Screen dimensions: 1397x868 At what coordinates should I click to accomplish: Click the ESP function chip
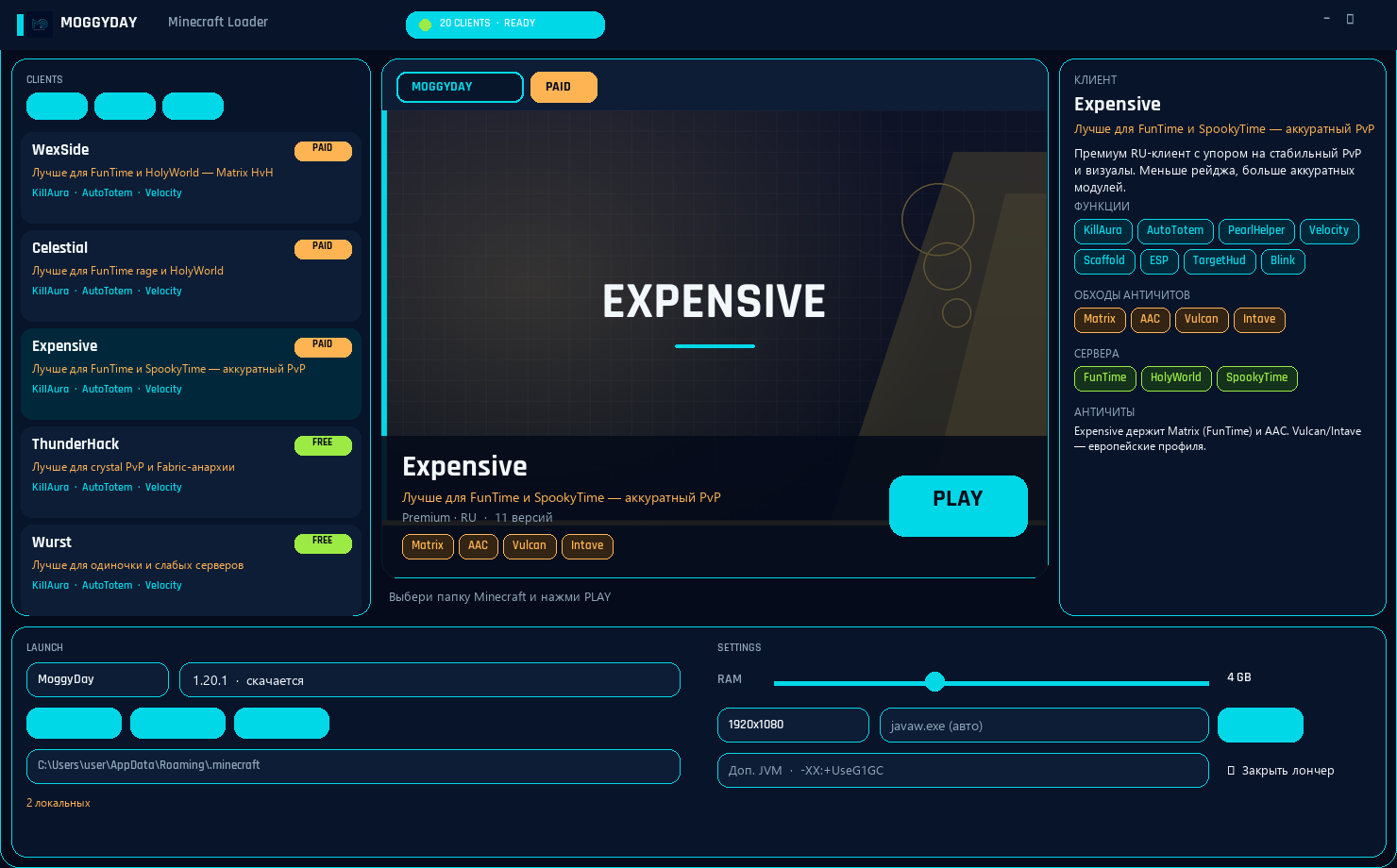[1159, 261]
